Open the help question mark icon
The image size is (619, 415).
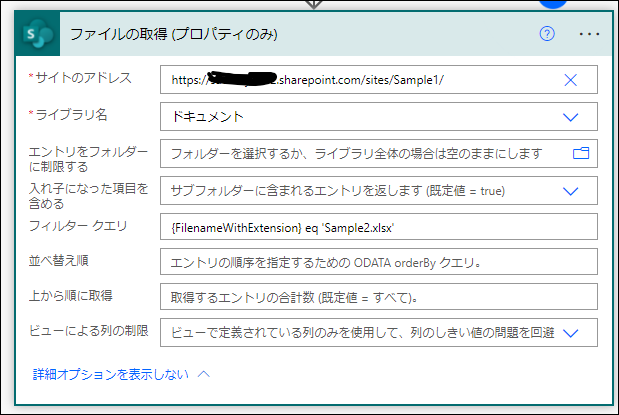pos(547,34)
